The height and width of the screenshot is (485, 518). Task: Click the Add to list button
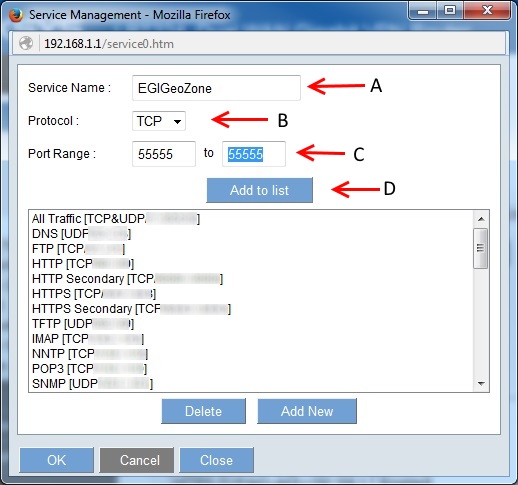coord(259,190)
